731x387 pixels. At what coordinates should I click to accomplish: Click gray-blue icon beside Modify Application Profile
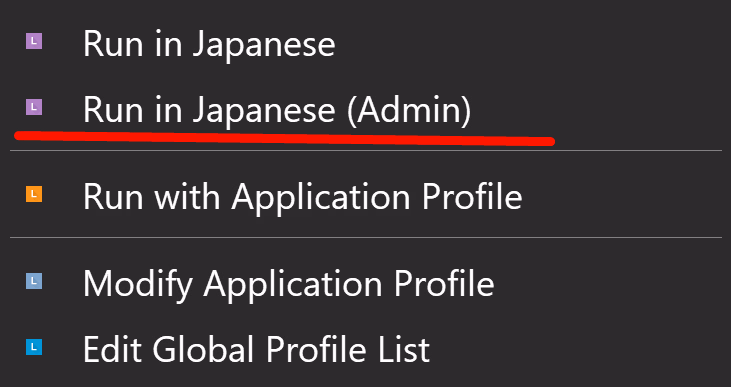pyautogui.click(x=34, y=281)
